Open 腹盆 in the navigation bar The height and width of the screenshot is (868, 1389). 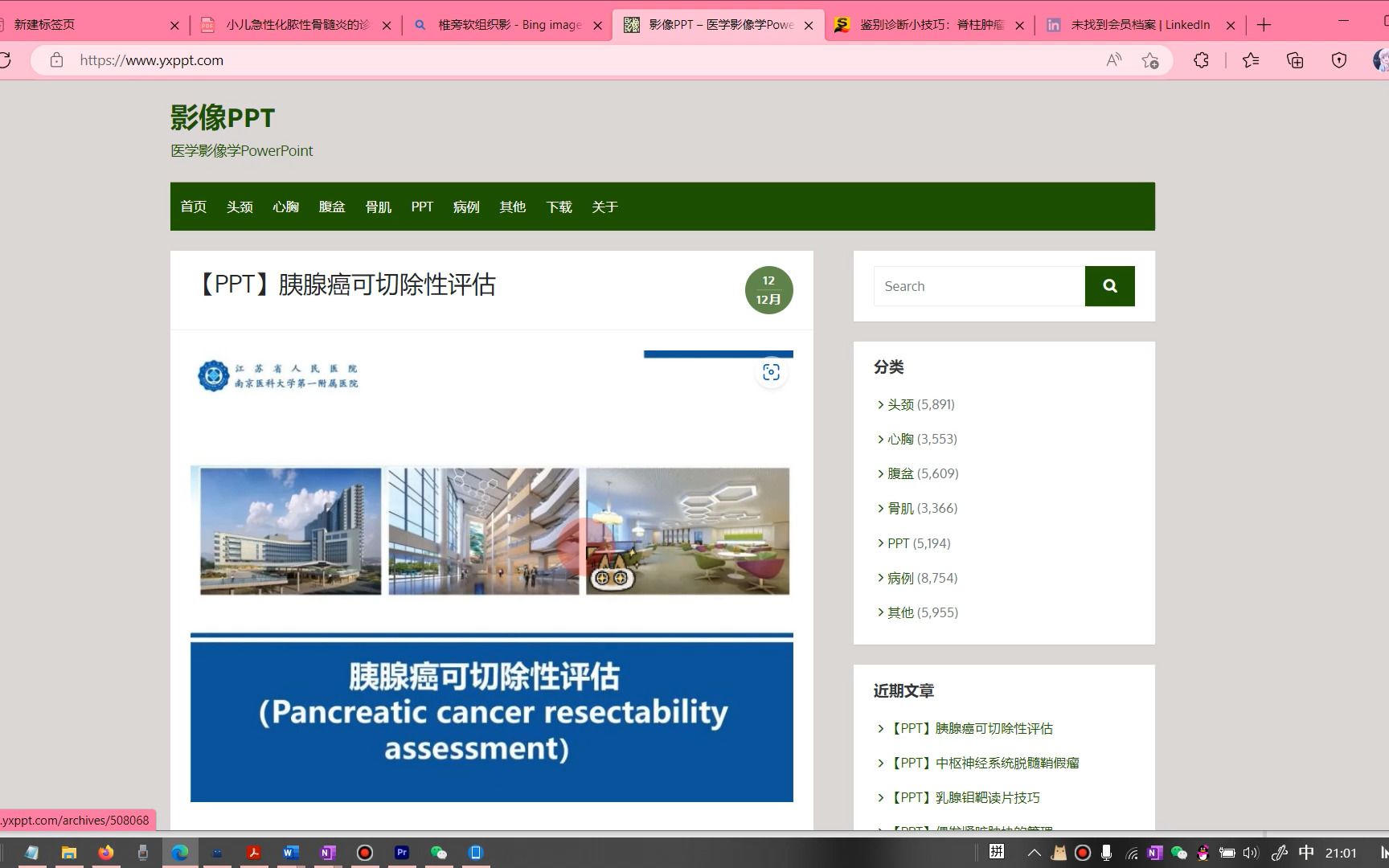332,207
